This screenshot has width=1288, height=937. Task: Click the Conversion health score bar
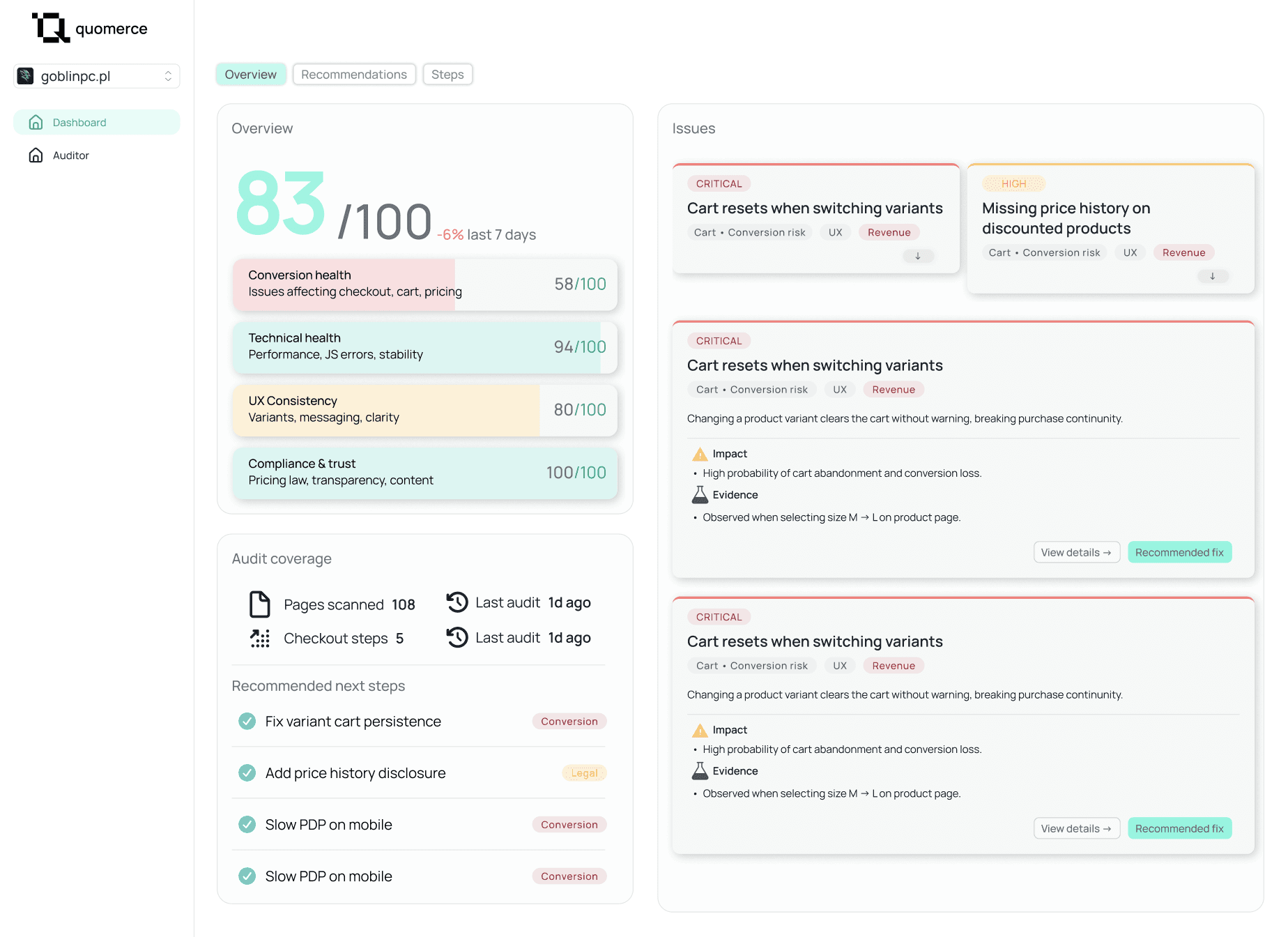(x=424, y=284)
